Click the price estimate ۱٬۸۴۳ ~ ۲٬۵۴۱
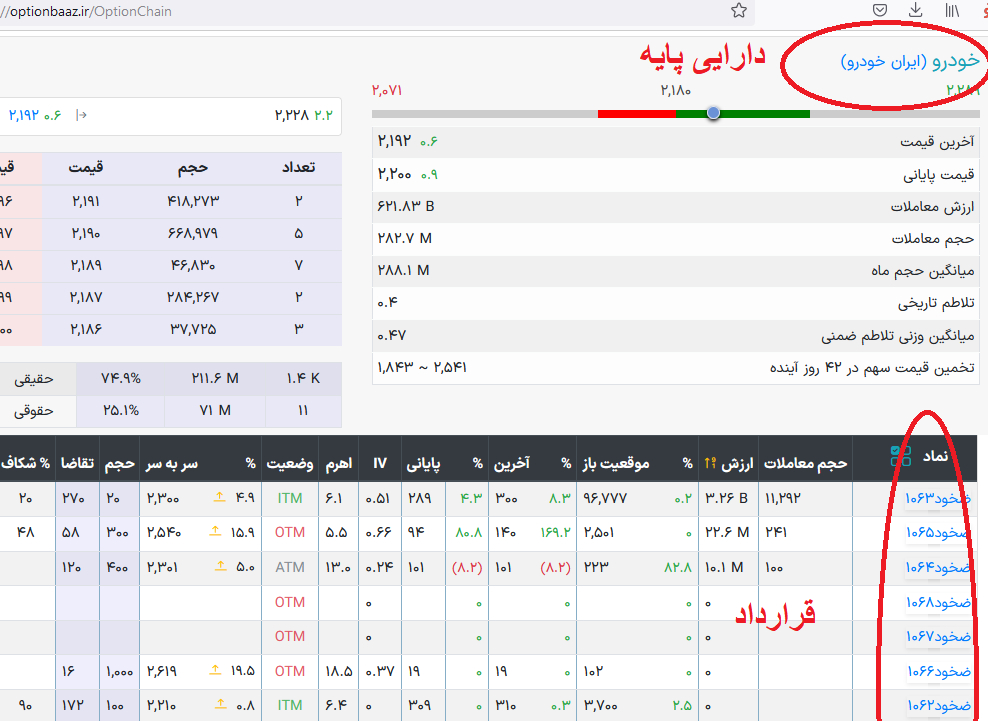 point(422,367)
